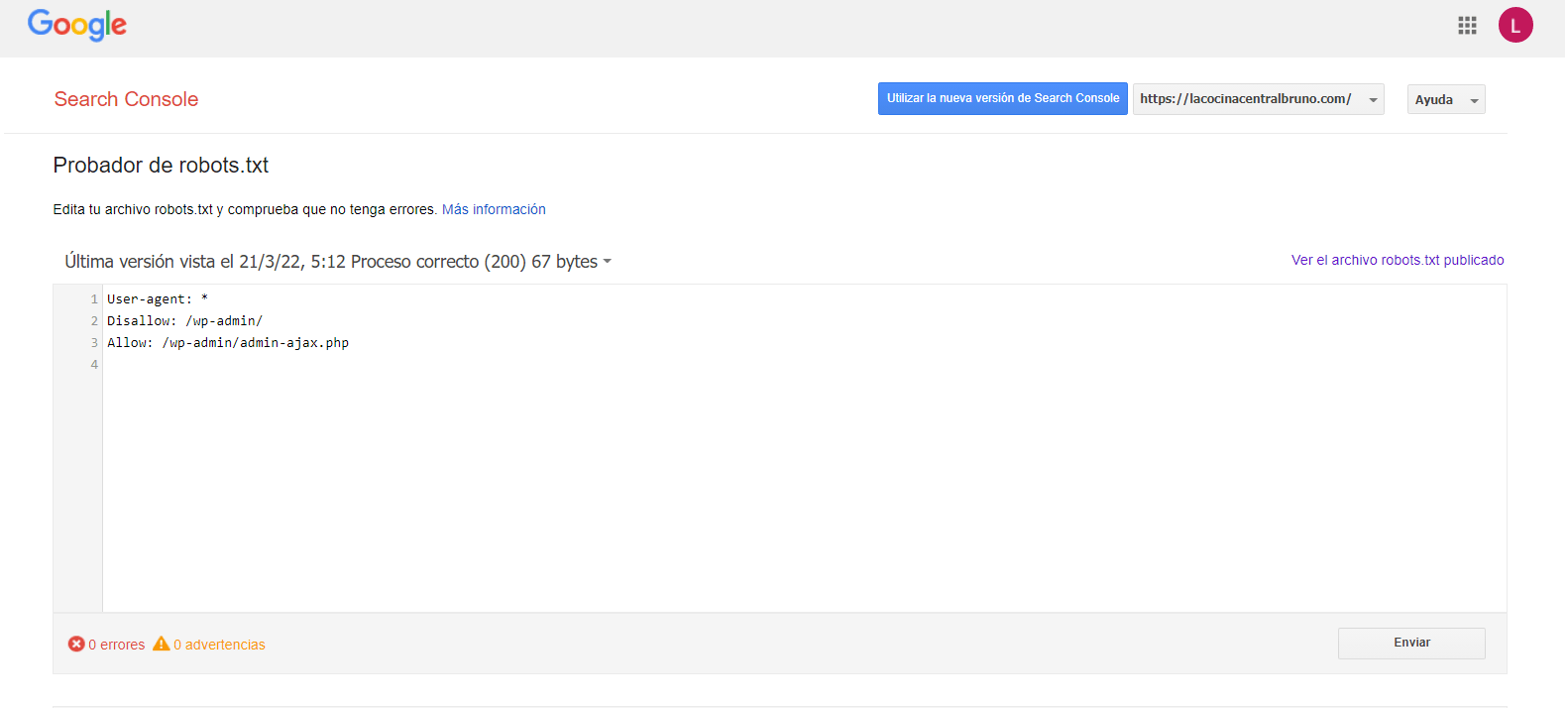
Task: Click line number 1 in the gutter
Action: tap(94, 298)
